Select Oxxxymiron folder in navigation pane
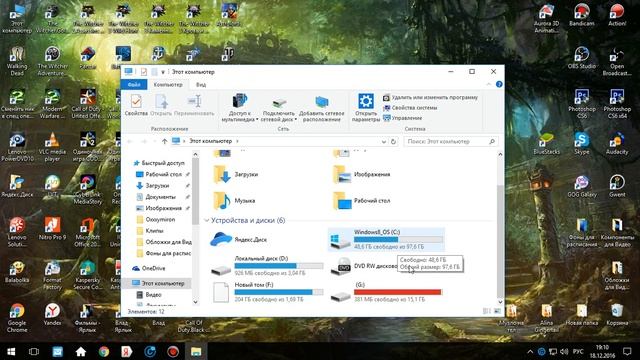This screenshot has height=360, width=640. (x=160, y=220)
